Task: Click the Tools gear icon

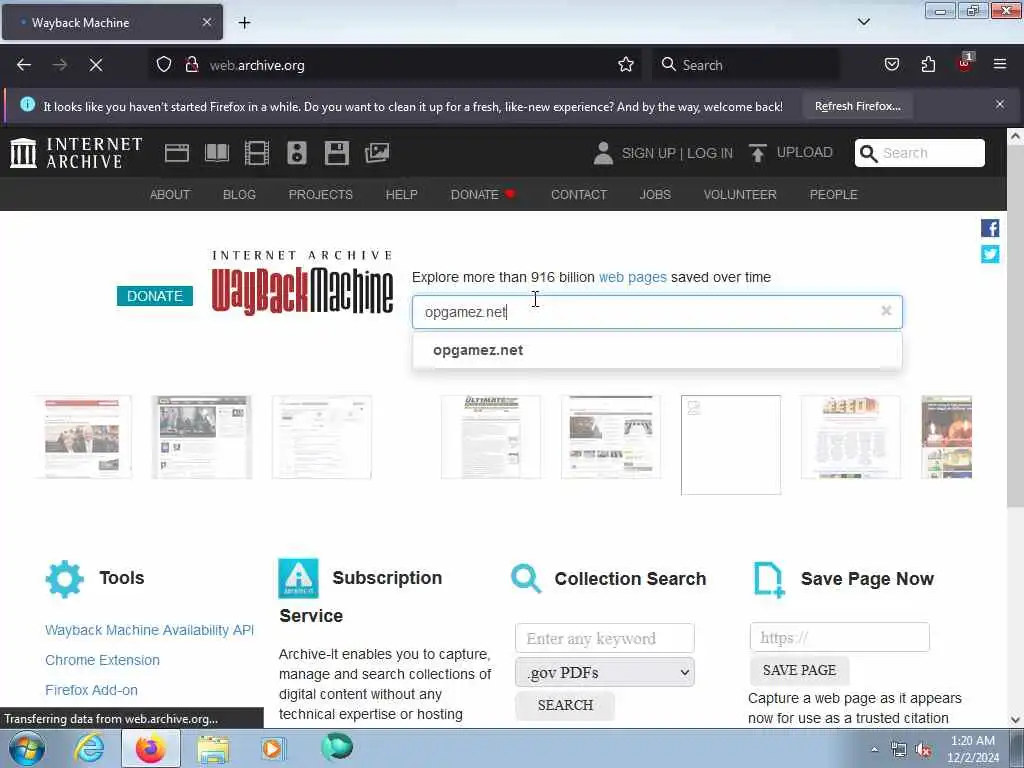Action: point(65,579)
